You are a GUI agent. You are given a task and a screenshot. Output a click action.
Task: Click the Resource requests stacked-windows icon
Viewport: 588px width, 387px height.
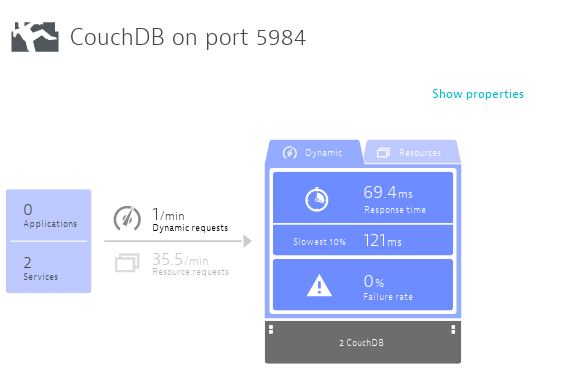tap(127, 262)
